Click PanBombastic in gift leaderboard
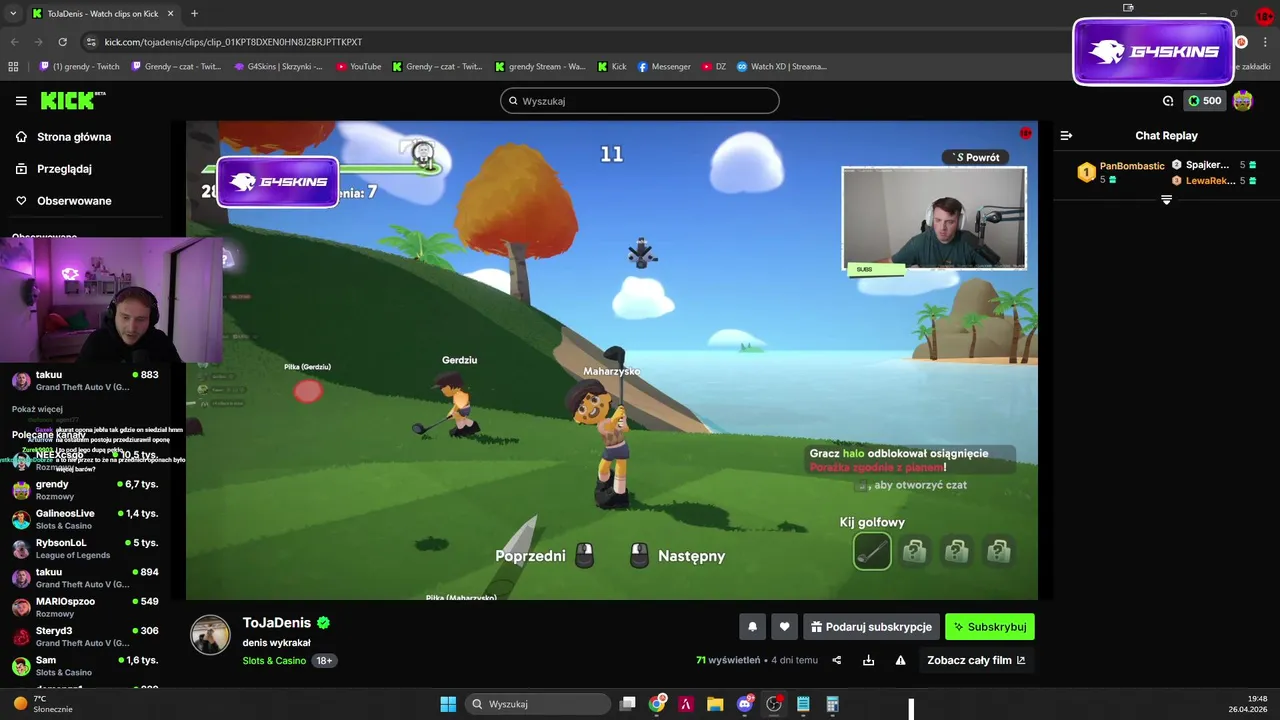Viewport: 1280px width, 720px height. click(x=1132, y=166)
